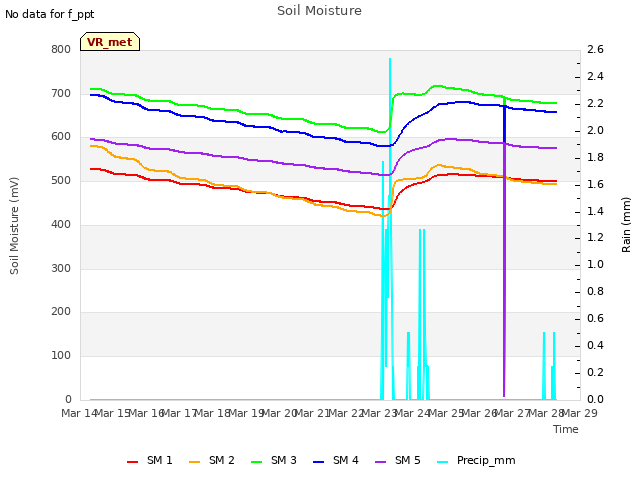Click the cyan Precip_mm legend swatch
Viewport: 640px width, 480px height.
coord(443,462)
